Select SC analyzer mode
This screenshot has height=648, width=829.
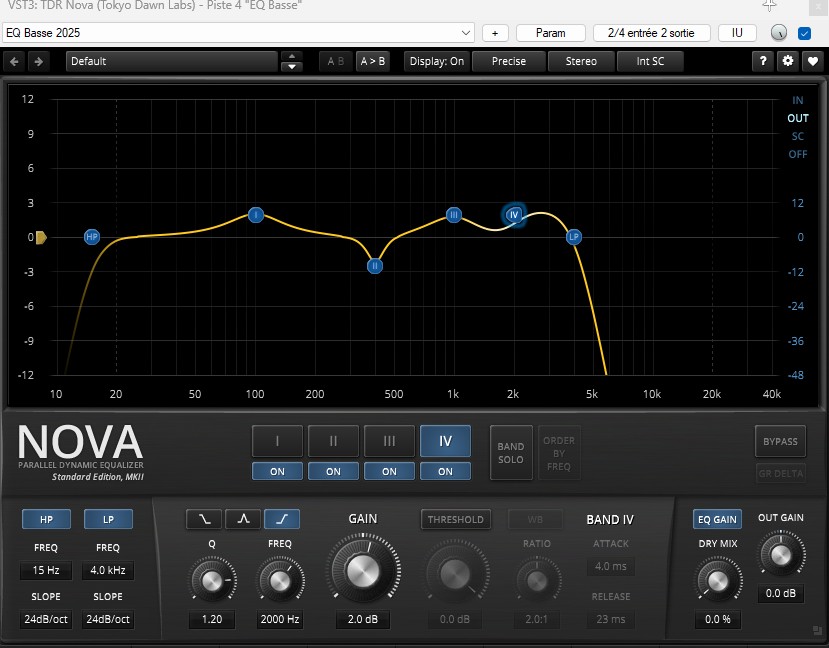pyautogui.click(x=797, y=136)
